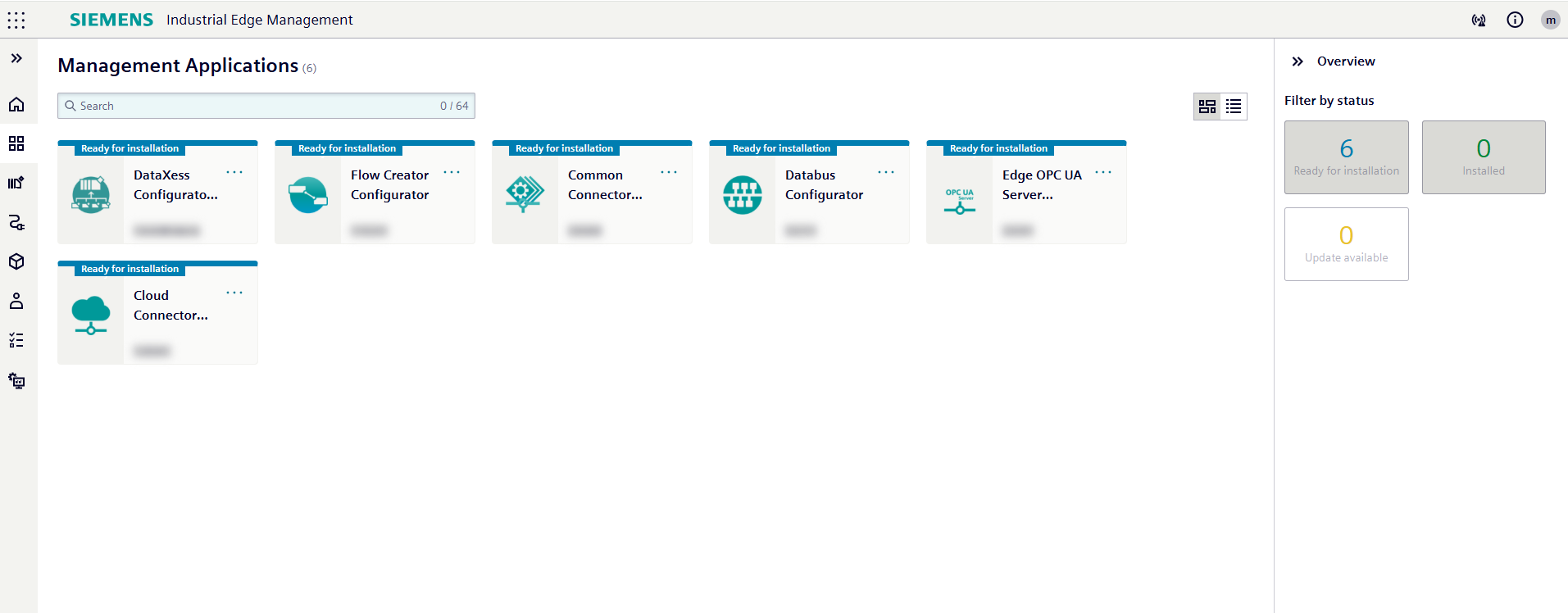Click the Overview panel heading
This screenshot has width=1568, height=613.
[1346, 61]
